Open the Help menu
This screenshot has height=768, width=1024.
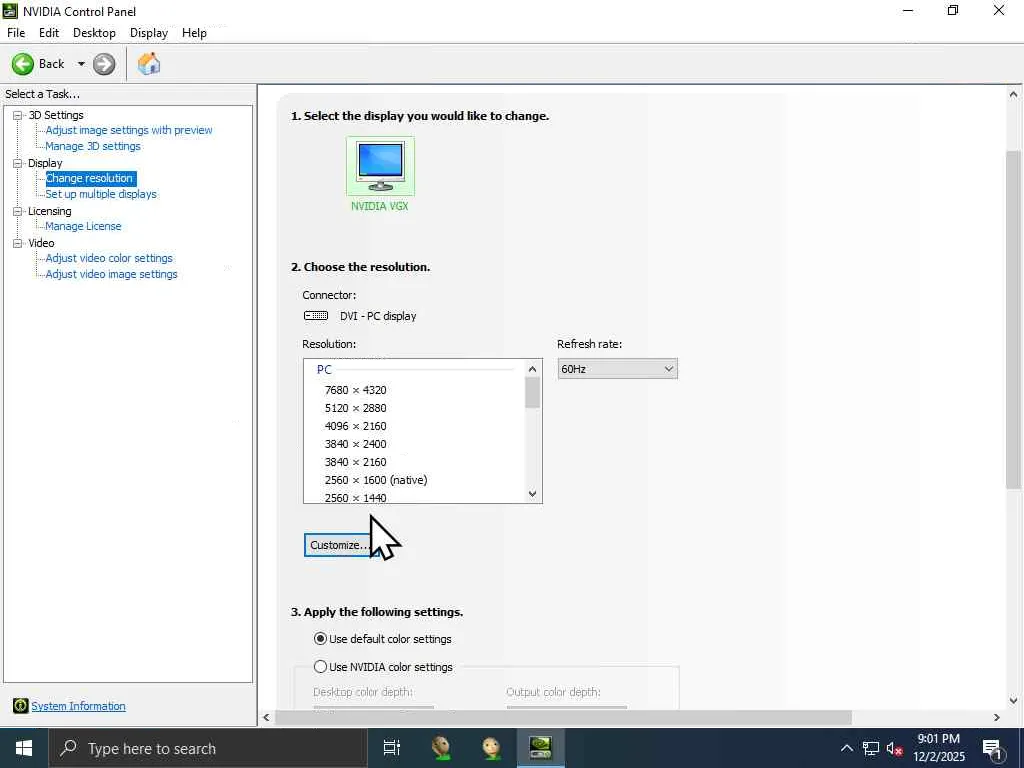click(194, 33)
